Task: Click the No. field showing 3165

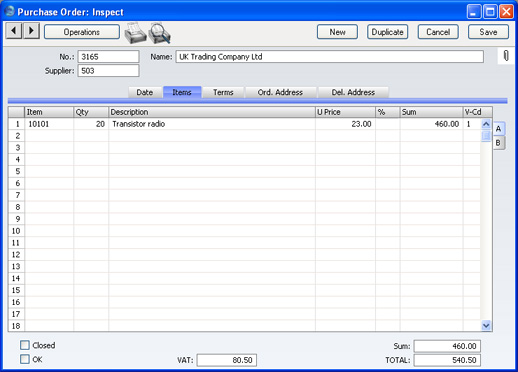Action: [x=108, y=57]
